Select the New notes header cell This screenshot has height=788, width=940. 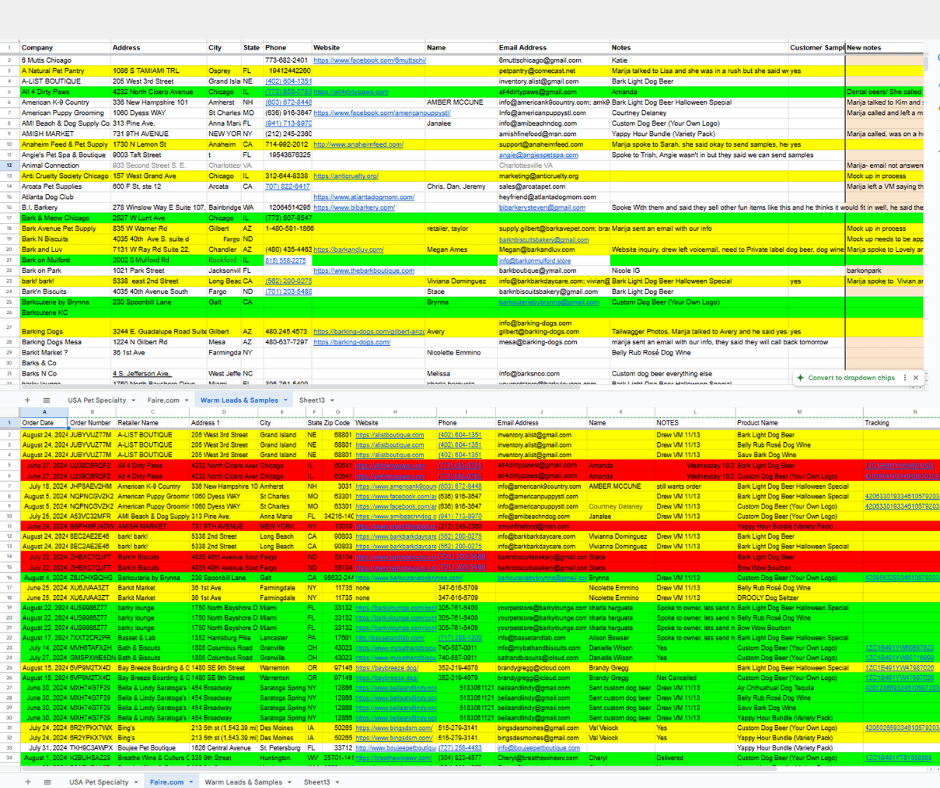click(x=884, y=47)
